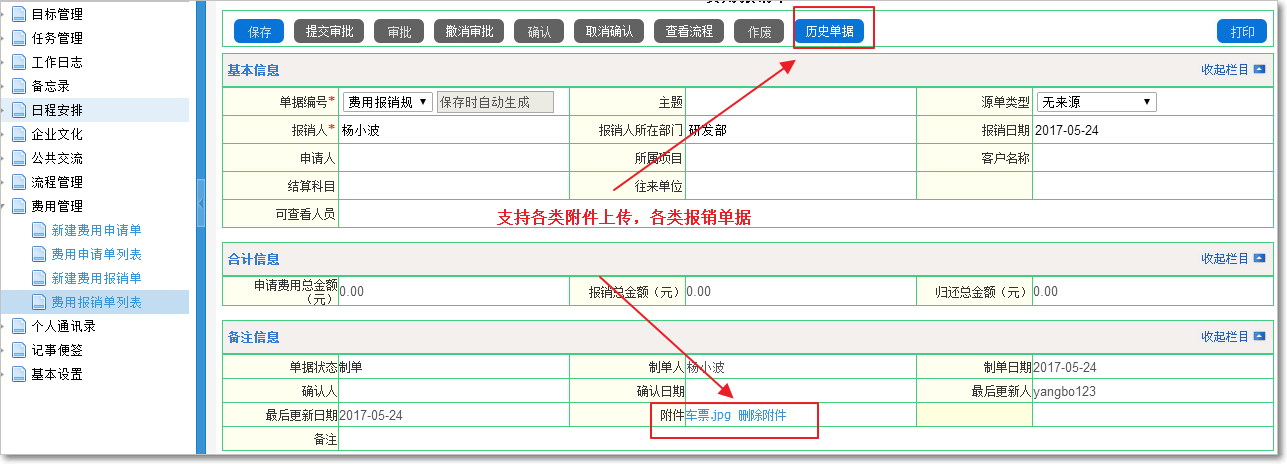
Task: Open 目标管理 in the sidebar
Action: tap(57, 14)
